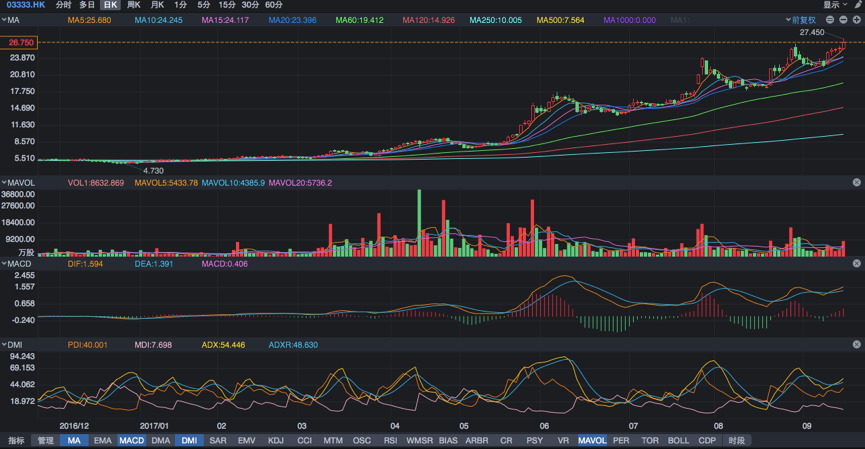
Task: Click the zoom out minus icon
Action: click(x=844, y=20)
